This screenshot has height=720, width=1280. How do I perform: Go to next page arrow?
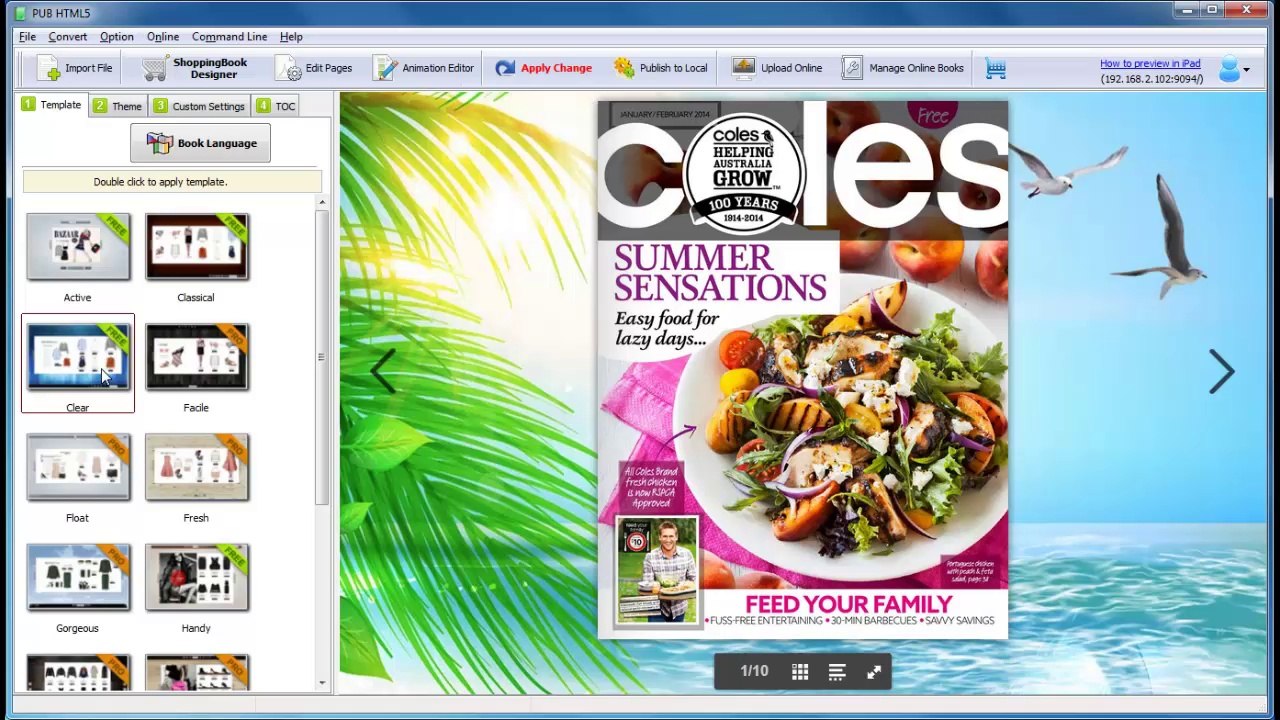pos(1221,371)
